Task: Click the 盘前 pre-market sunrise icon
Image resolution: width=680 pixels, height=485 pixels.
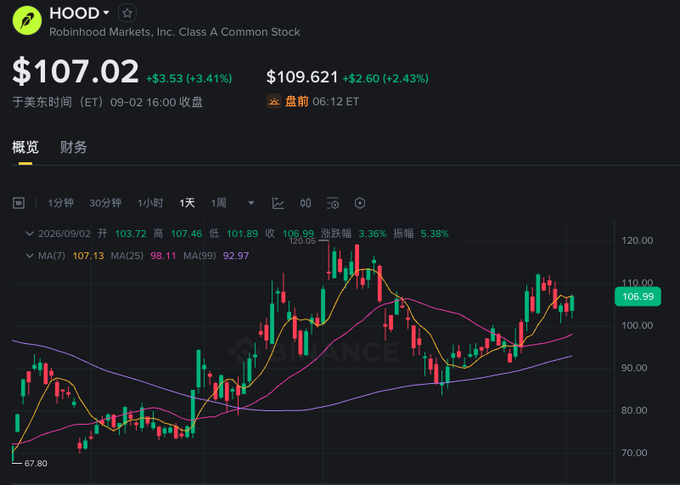Action: coord(274,102)
